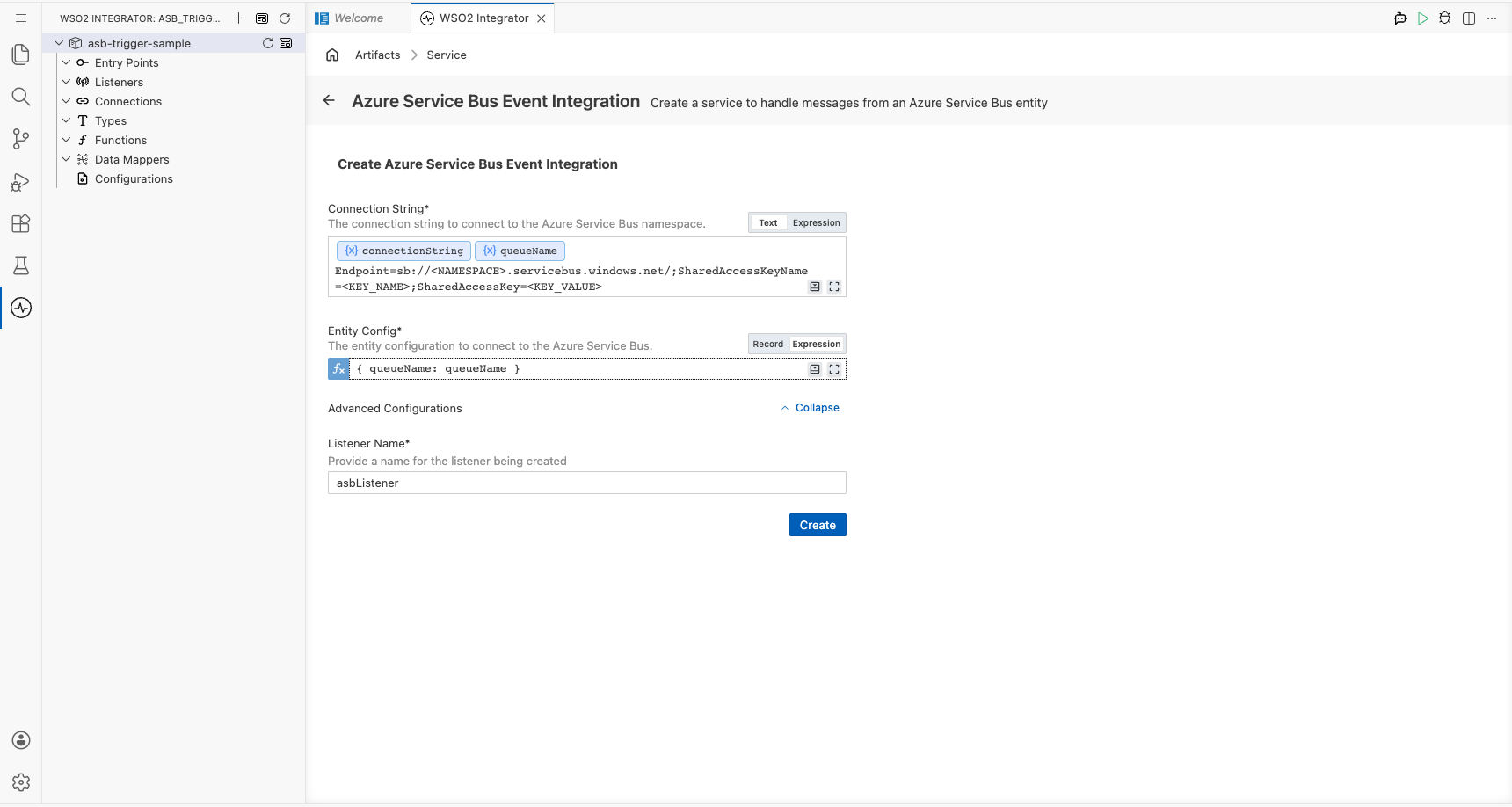This screenshot has height=807, width=1512.
Task: Open the Accounts icon
Action: 21,740
